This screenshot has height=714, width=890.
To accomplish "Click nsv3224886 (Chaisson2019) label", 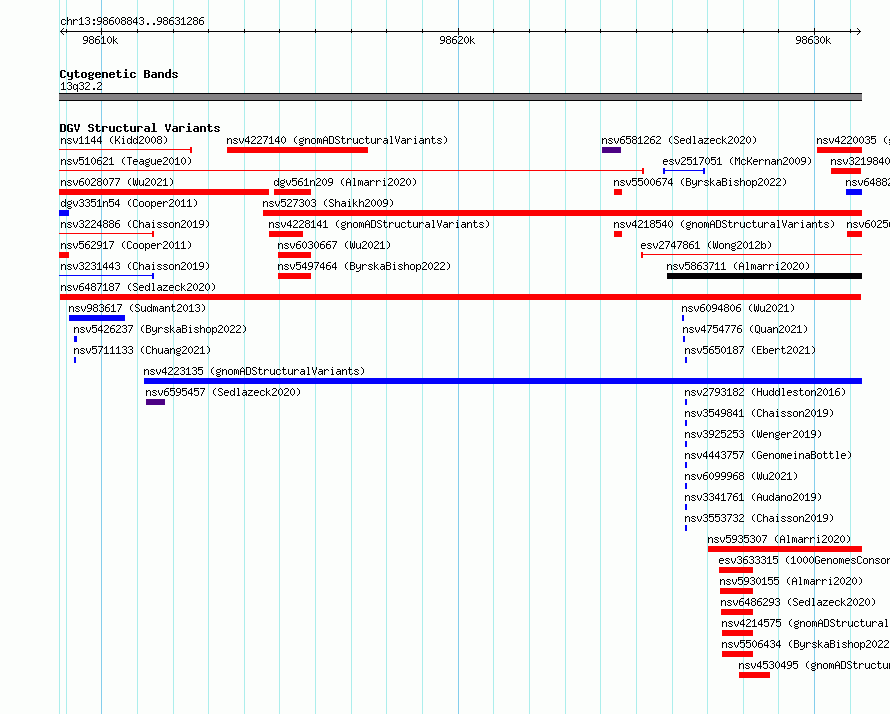I will coord(135,224).
